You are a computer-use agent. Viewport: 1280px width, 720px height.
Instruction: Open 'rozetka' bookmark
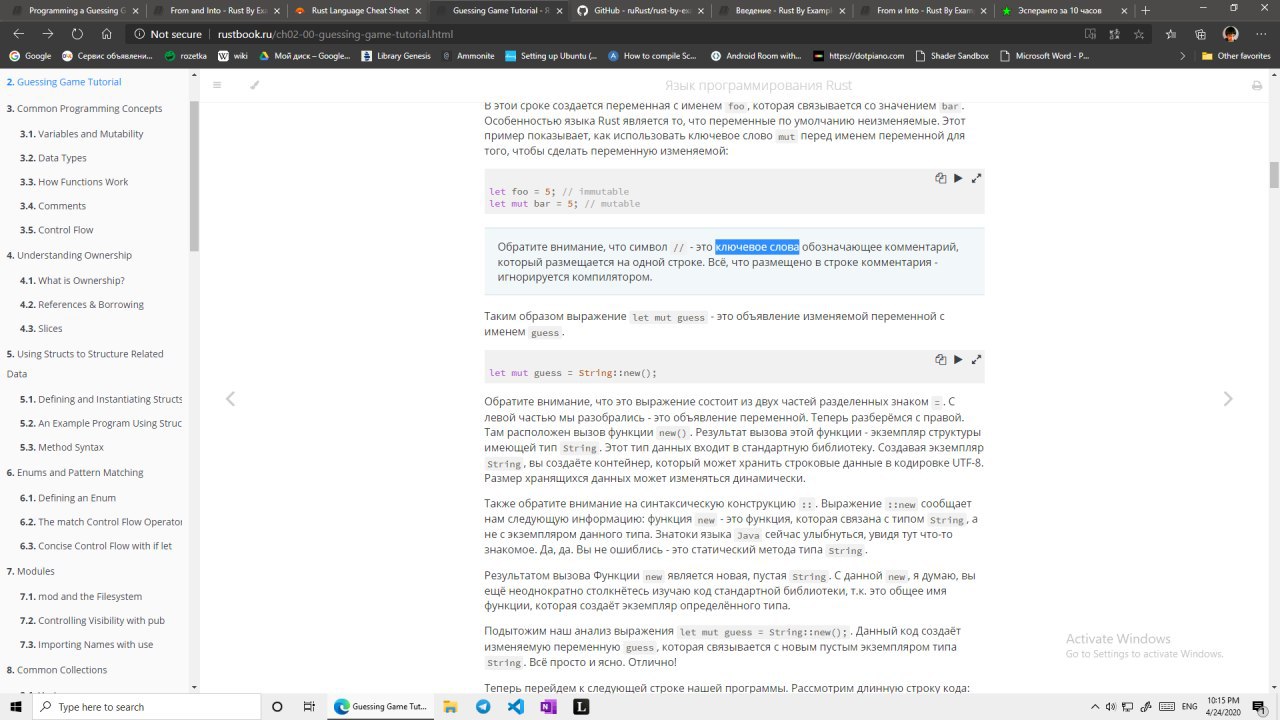tap(186, 56)
